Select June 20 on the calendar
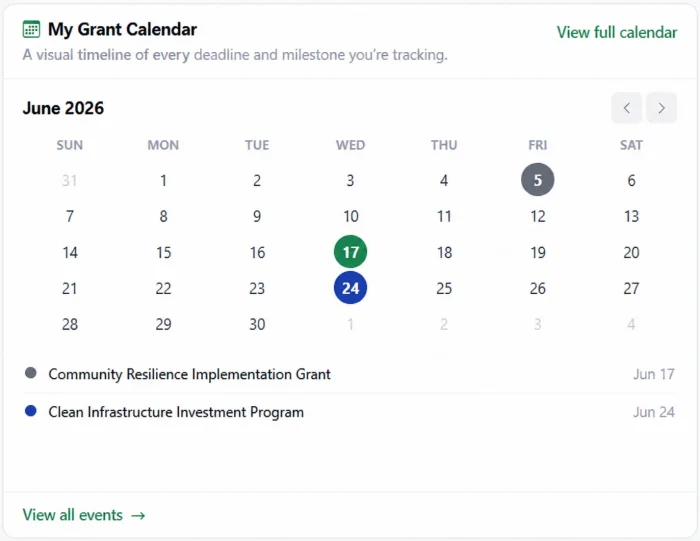 (x=631, y=252)
